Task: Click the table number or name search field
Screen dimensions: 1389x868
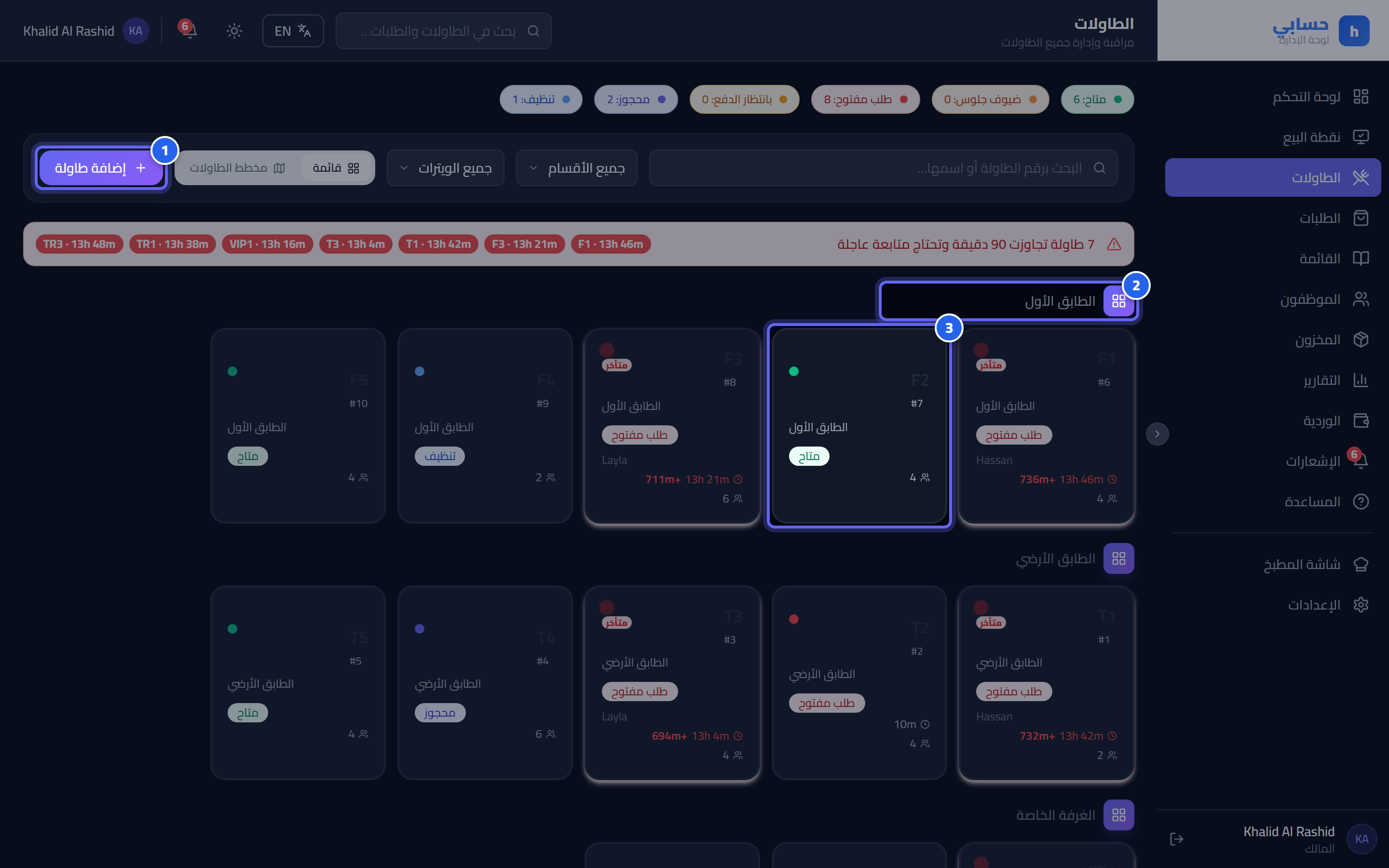Action: point(884,168)
